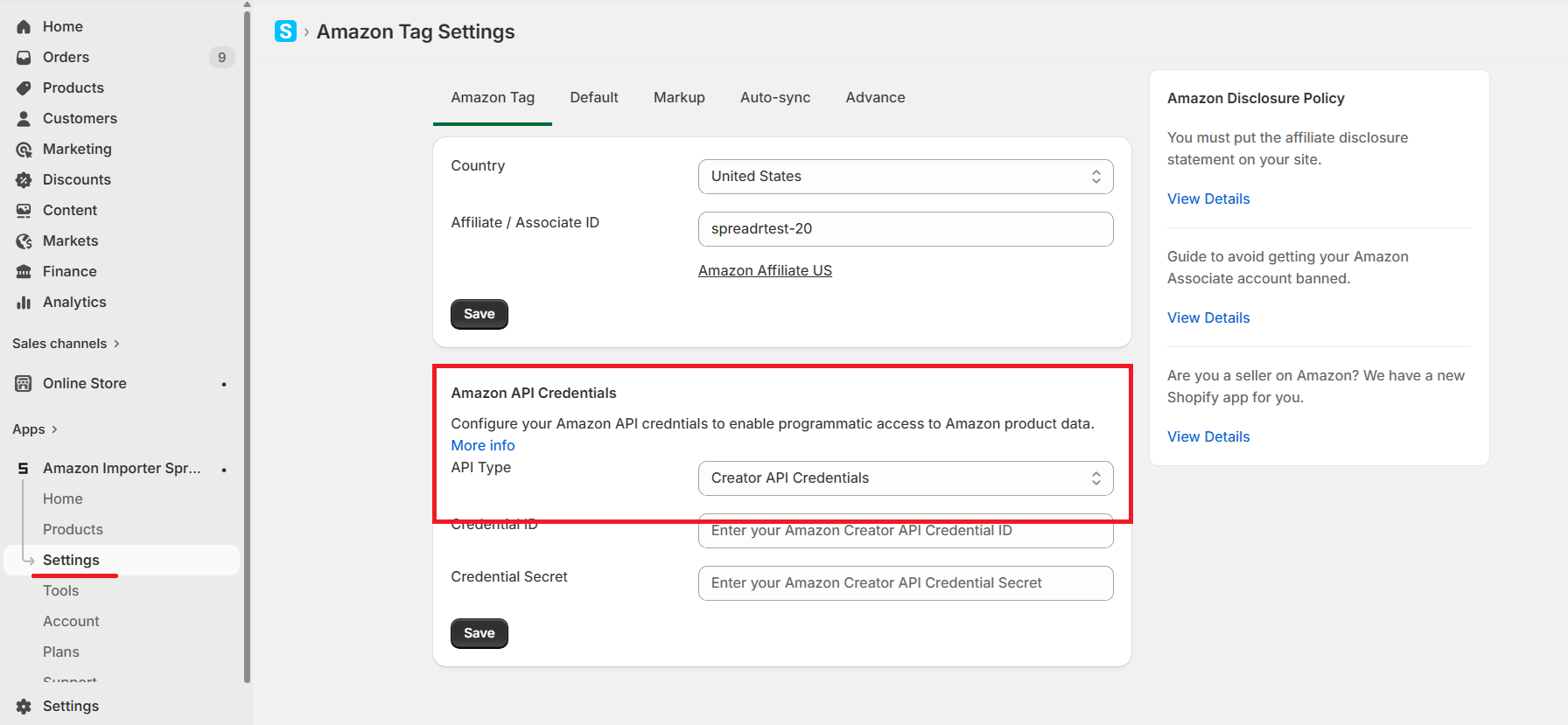Click the Amazon Disclosure Policy heading
This screenshot has height=725, width=1568.
click(x=1256, y=99)
